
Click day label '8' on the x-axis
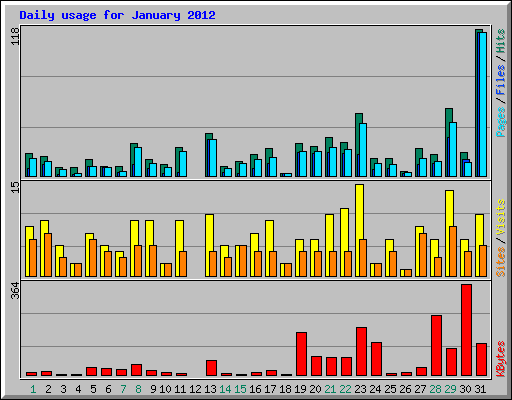coord(138,389)
